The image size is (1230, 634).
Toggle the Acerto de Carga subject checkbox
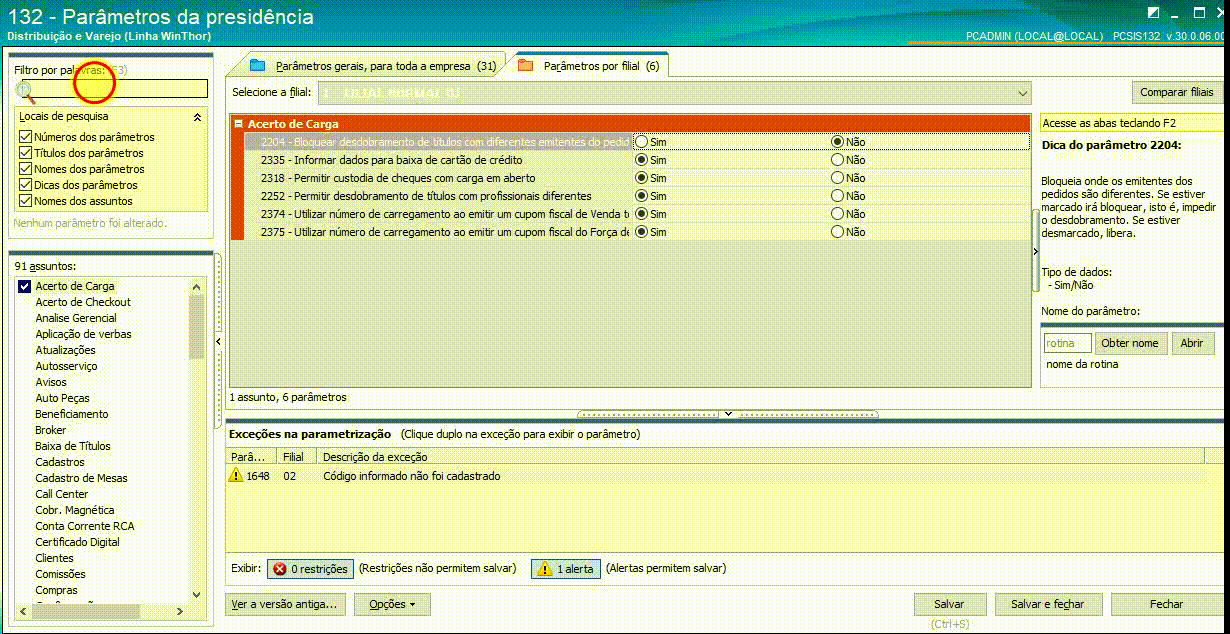click(25, 286)
